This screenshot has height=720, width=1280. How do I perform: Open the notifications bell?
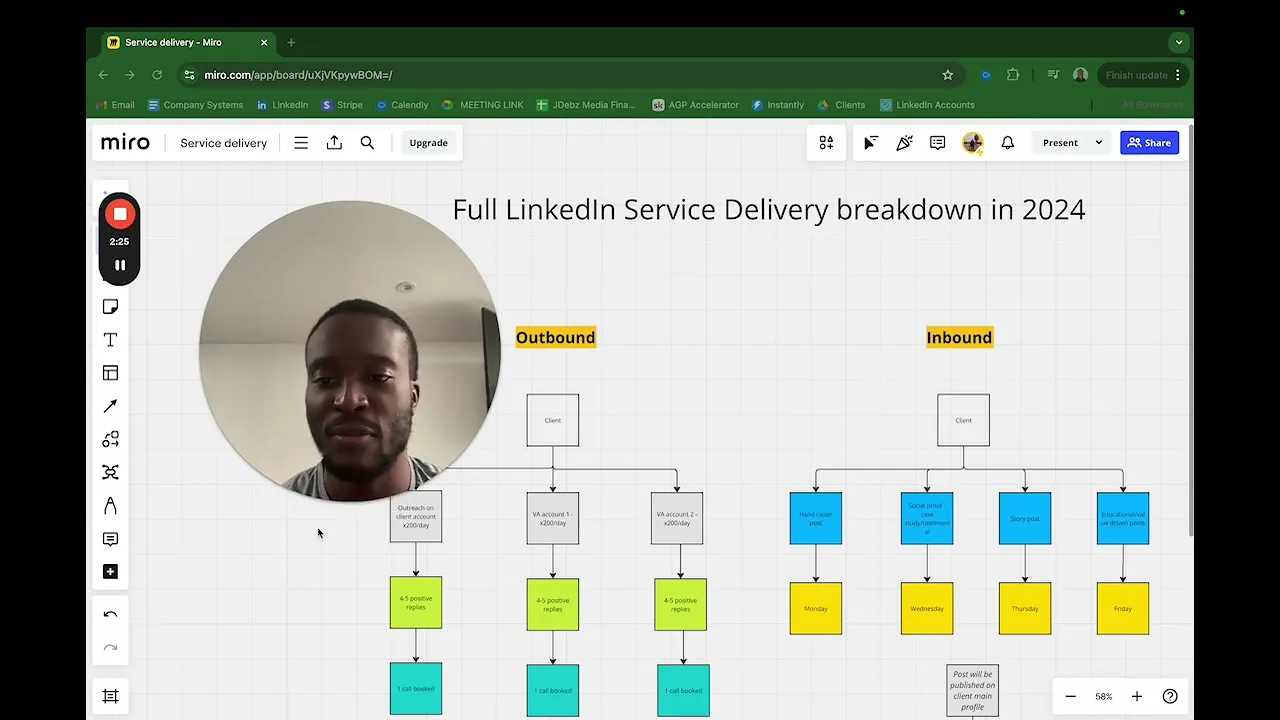(x=1008, y=143)
